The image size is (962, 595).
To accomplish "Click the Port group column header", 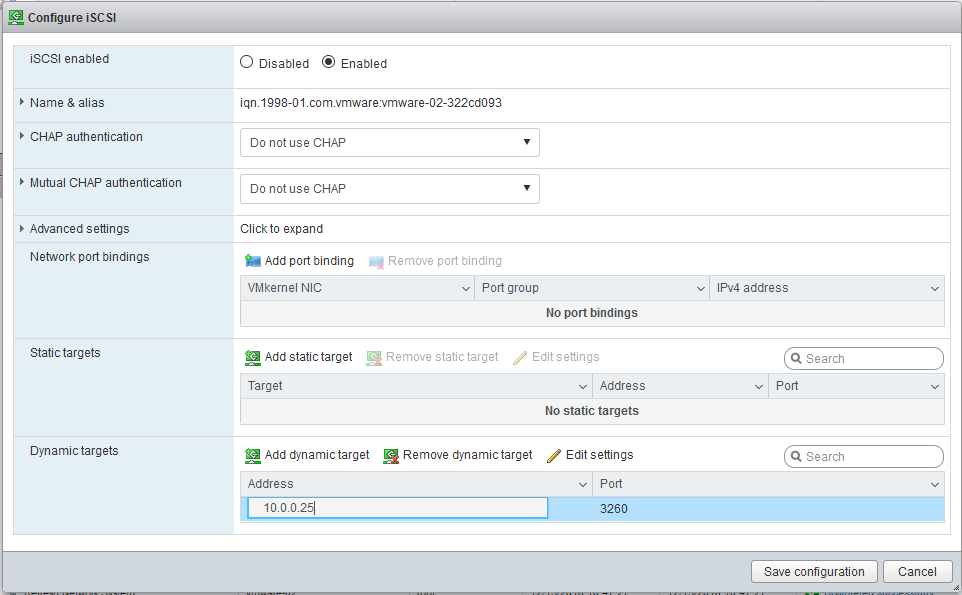I will 591,288.
